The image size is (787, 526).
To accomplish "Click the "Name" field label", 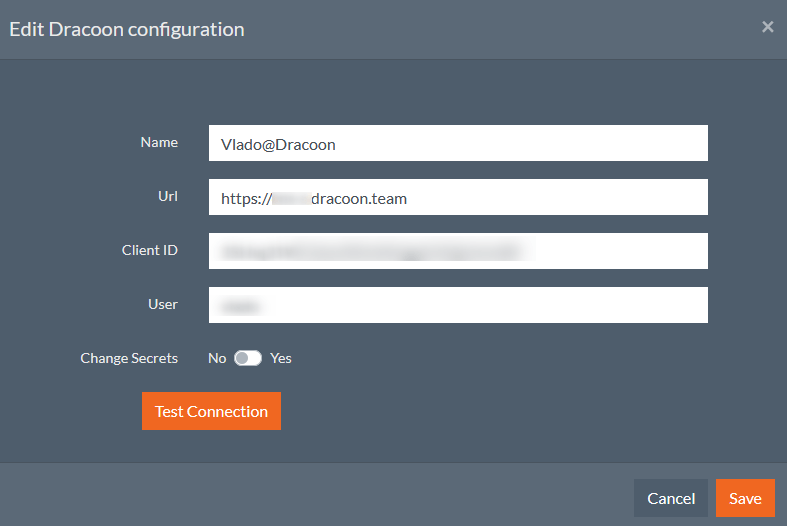I will coord(159,143).
